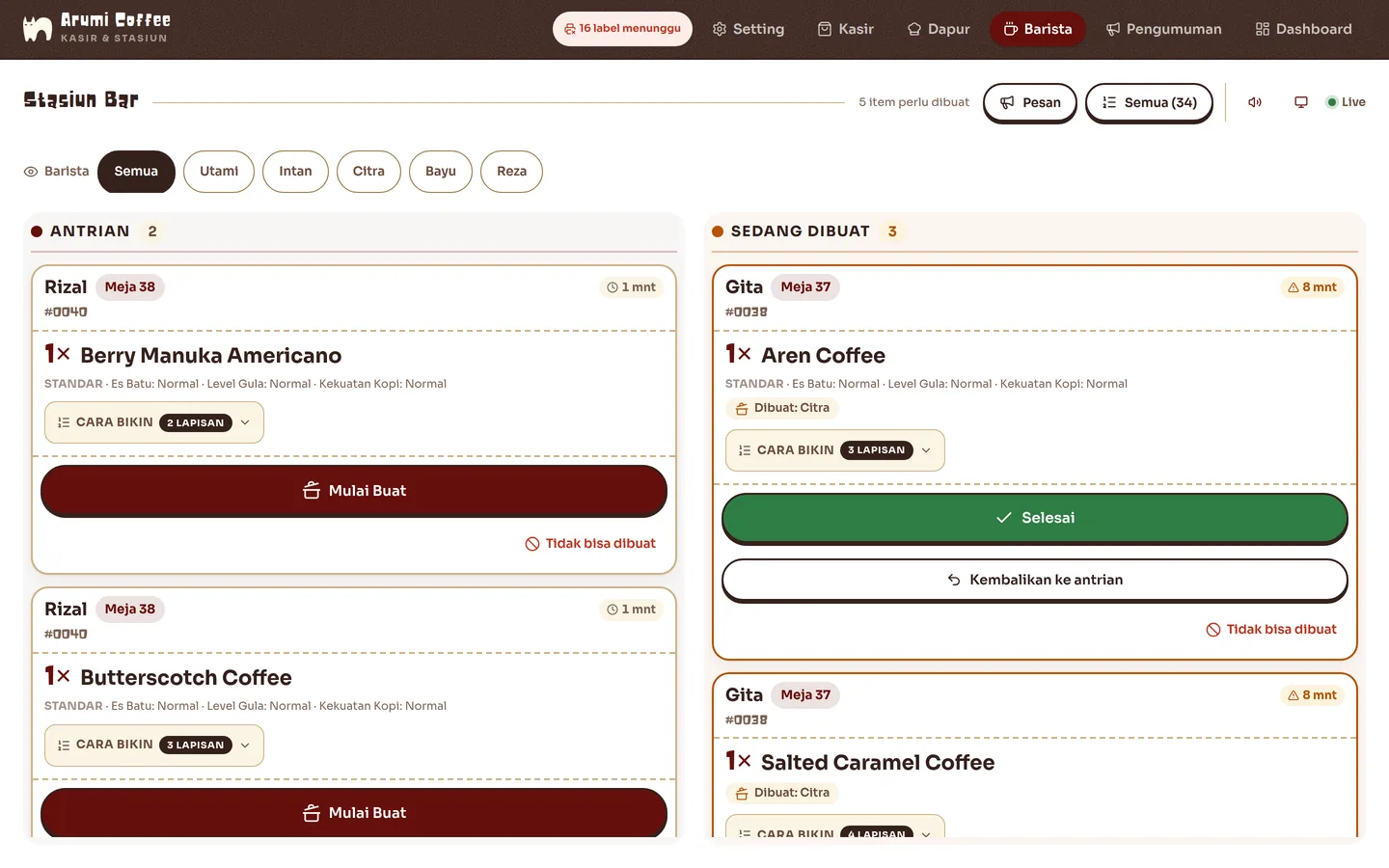Filter orders by barista Intan

click(295, 172)
